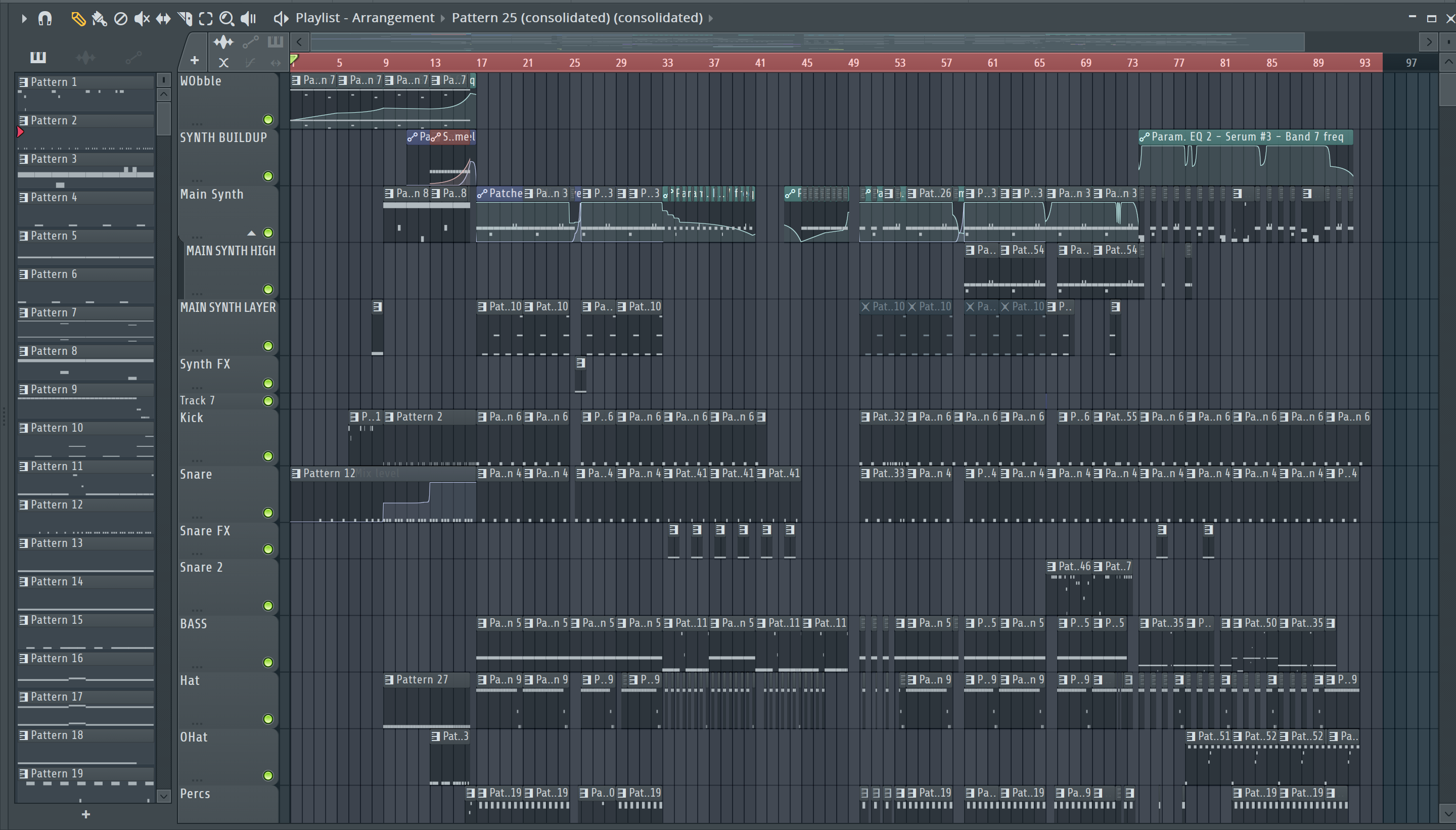1456x830 pixels.
Task: Select the BASS track name
Action: 193,624
